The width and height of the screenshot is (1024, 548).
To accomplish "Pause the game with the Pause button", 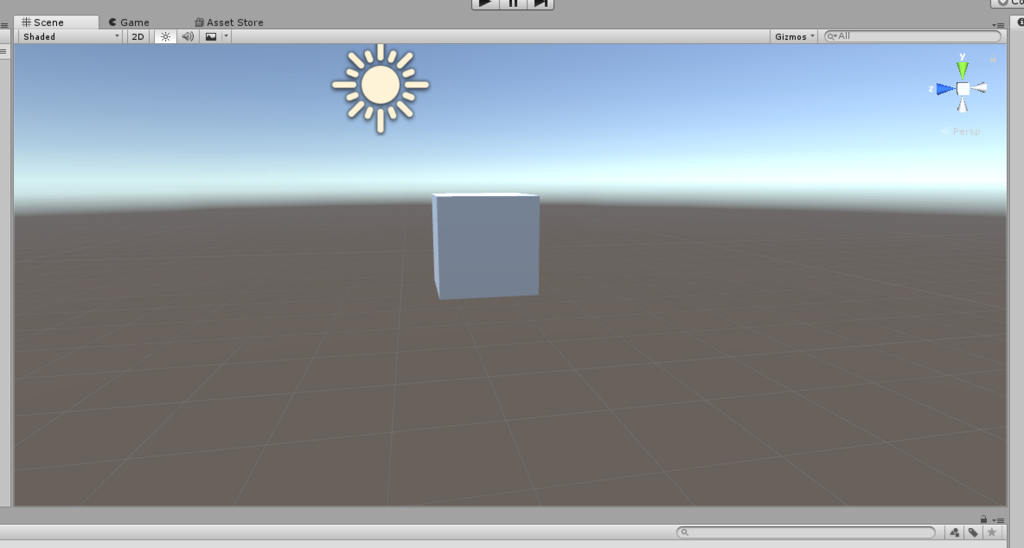I will (513, 3).
